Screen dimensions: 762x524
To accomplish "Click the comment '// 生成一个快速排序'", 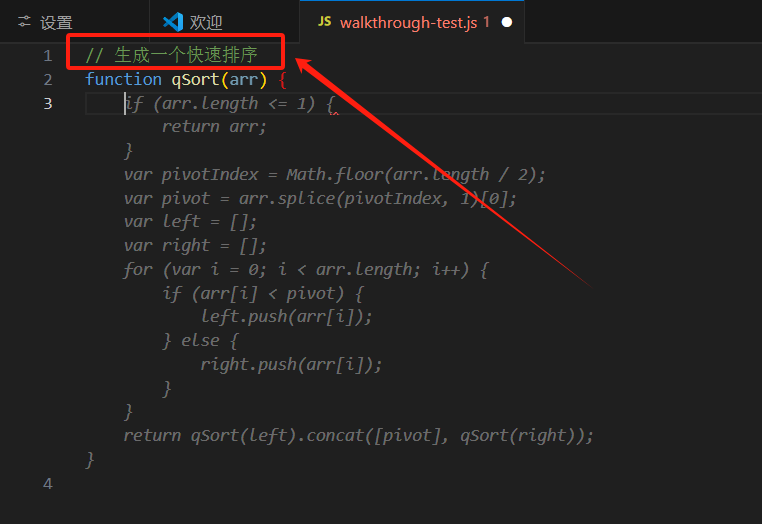I will (171, 55).
